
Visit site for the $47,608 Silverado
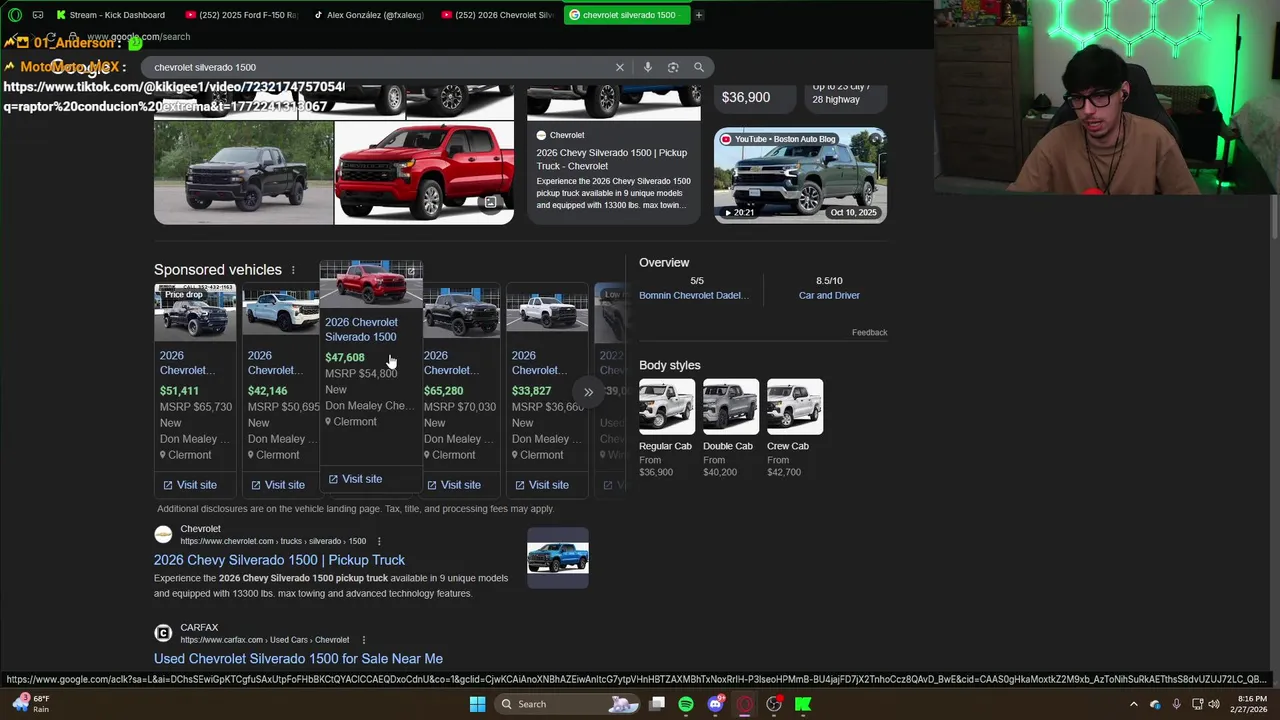(x=355, y=479)
